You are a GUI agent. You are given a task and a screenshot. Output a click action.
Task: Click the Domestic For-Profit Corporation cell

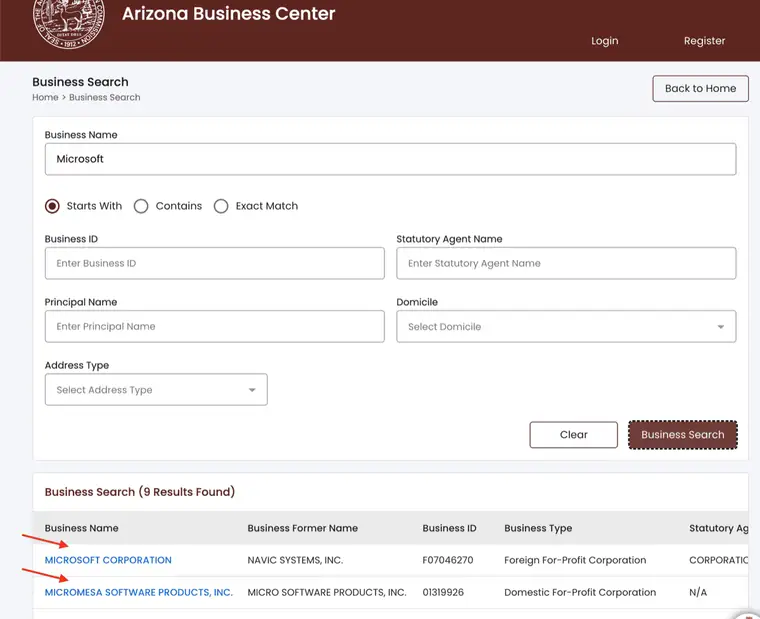point(580,592)
